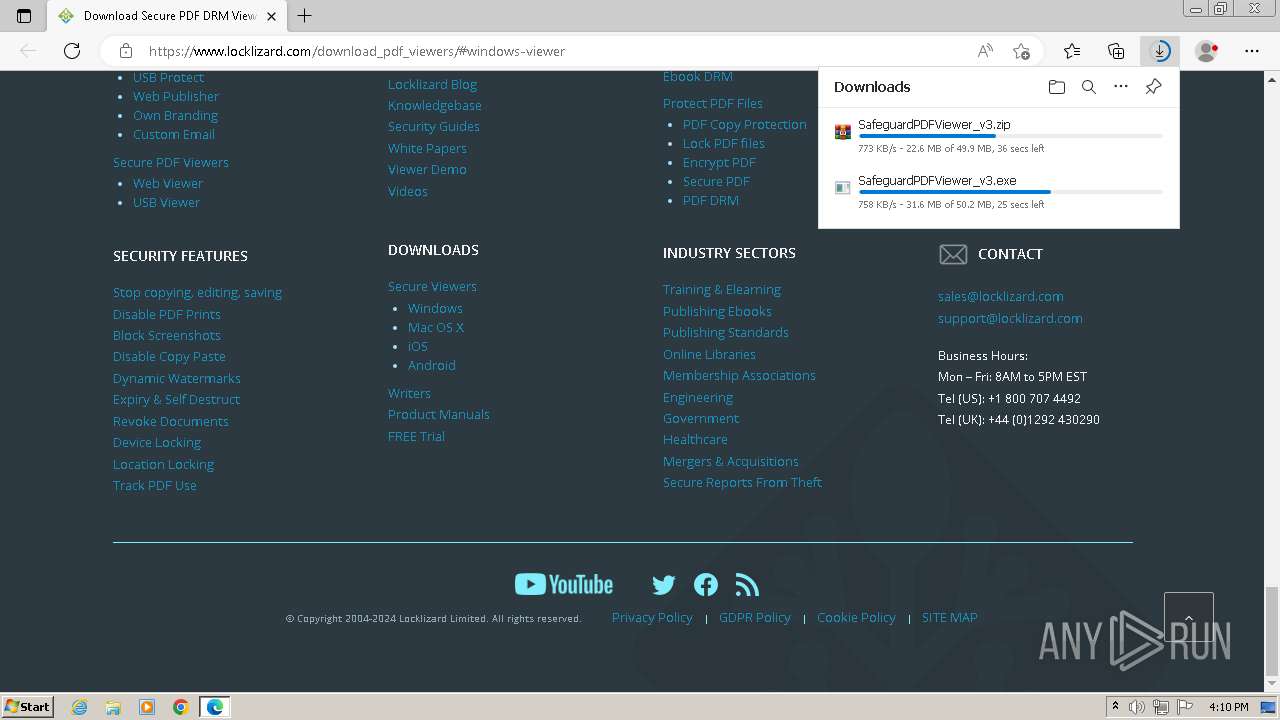The image size is (1280, 720).
Task: Open more options in Downloads panel
Action: point(1121,87)
